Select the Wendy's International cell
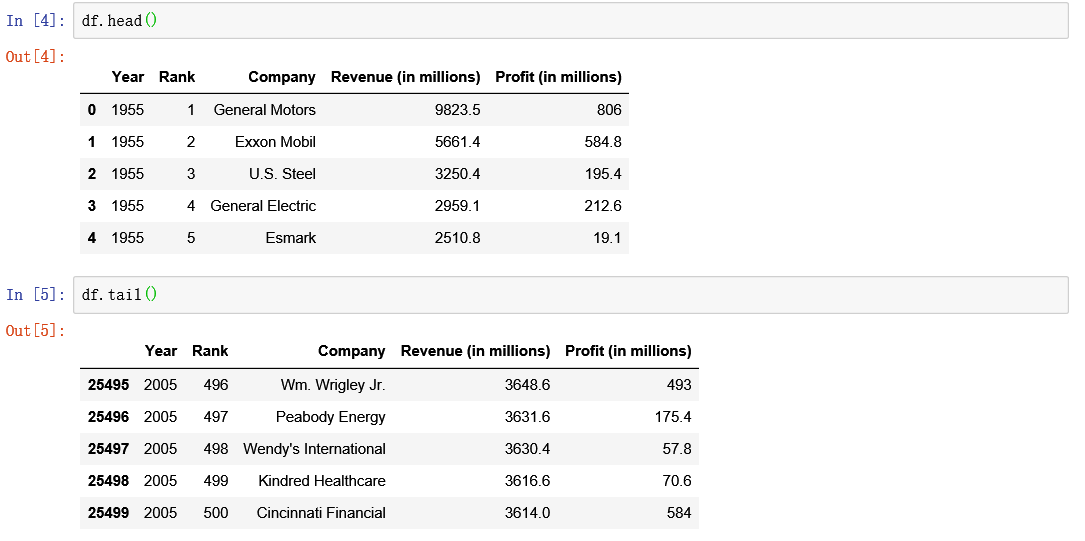The image size is (1085, 541). point(314,449)
